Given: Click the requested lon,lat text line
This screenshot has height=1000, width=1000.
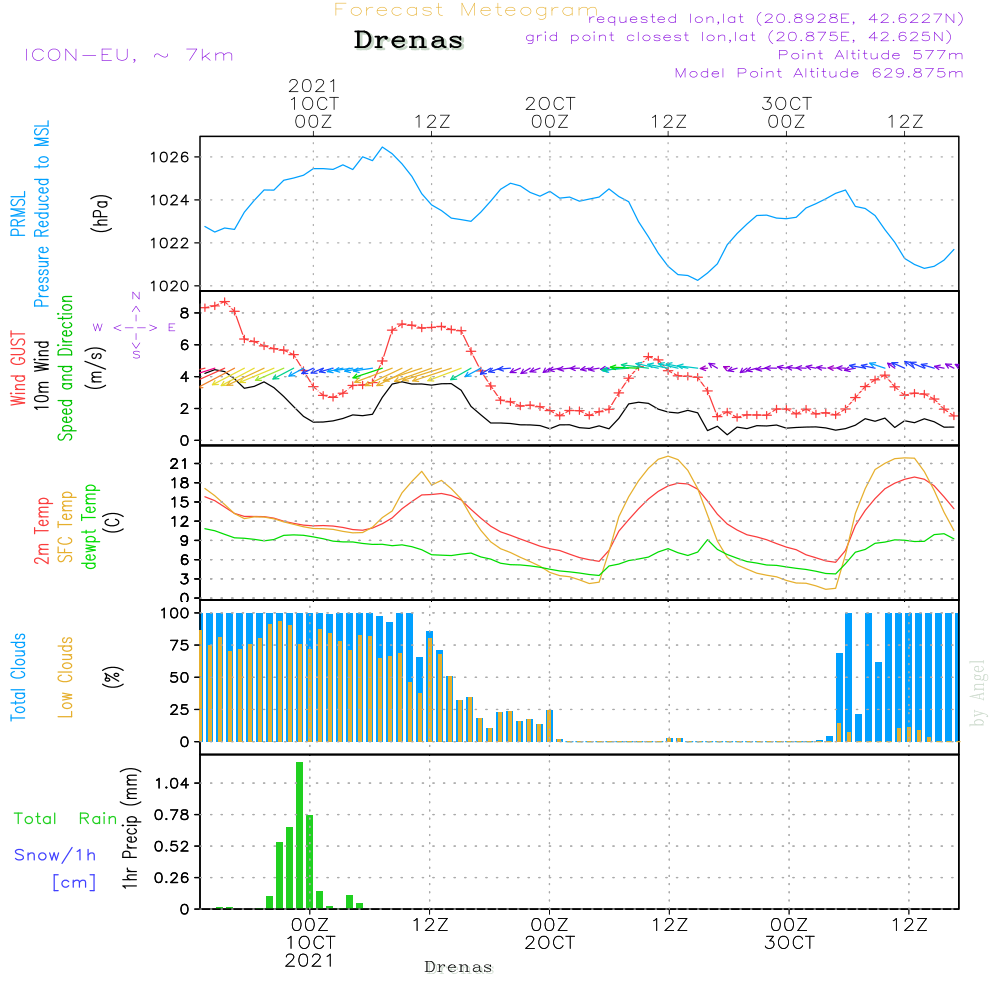Looking at the screenshot, I should coord(776,19).
